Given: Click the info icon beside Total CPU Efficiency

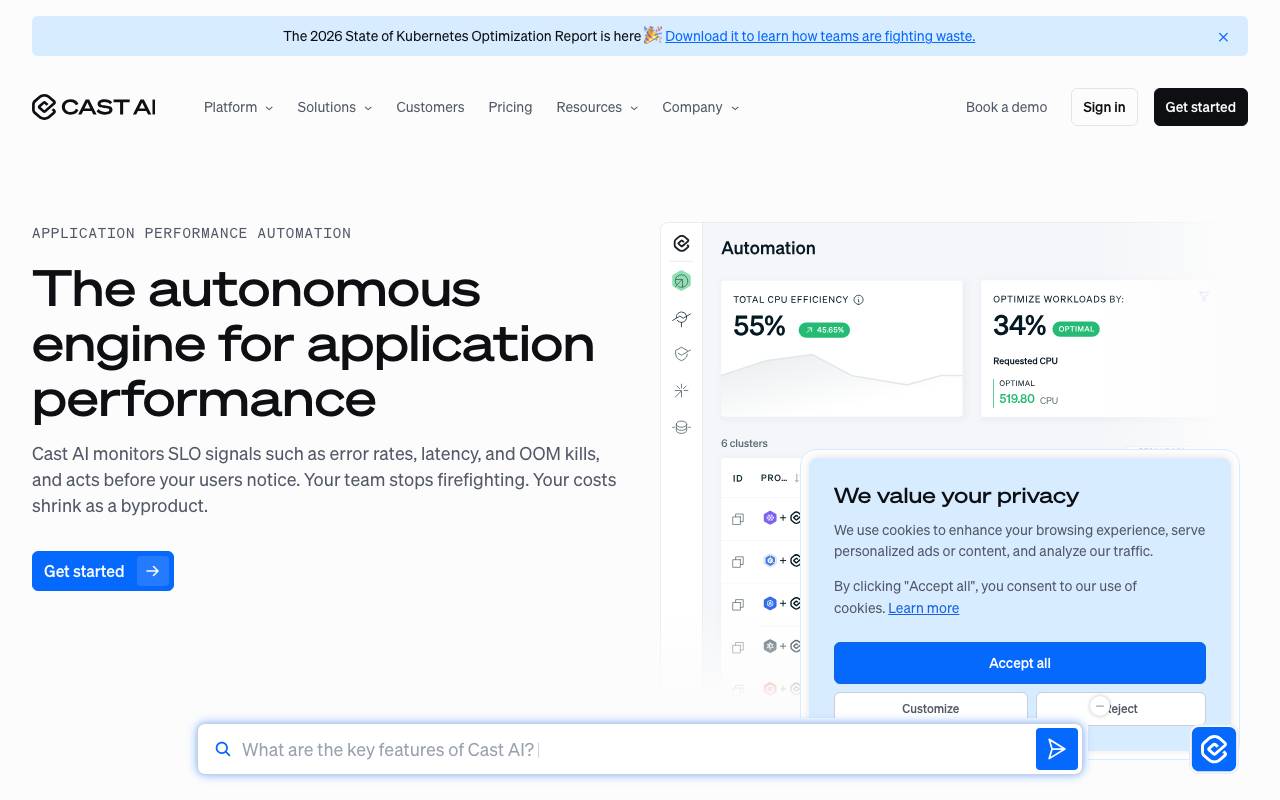Looking at the screenshot, I should pos(859,299).
